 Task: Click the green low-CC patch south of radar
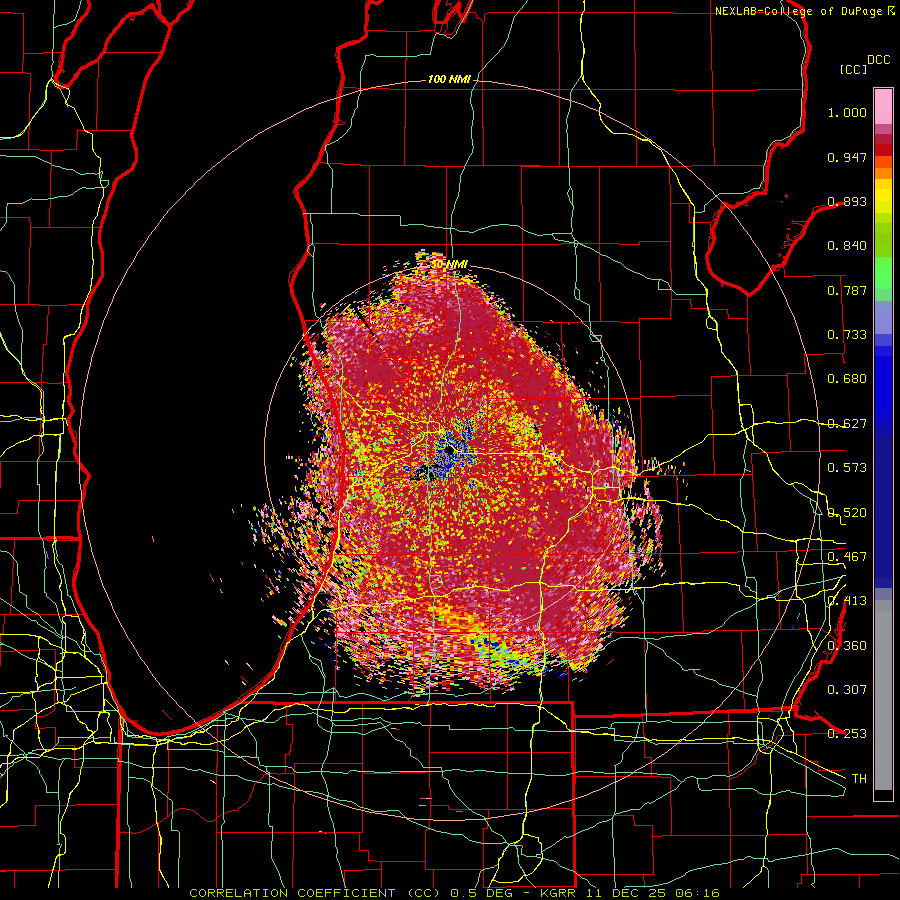501,650
